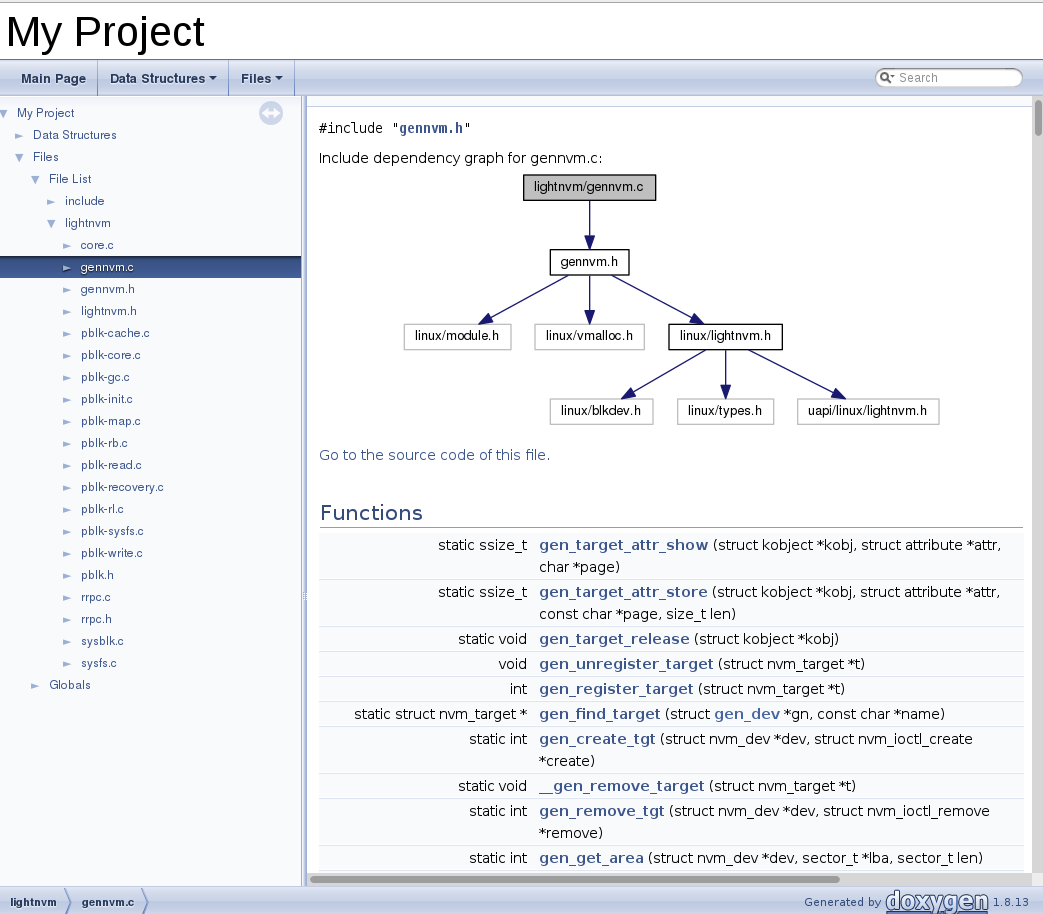Collapse the lightnvm folder in tree
Viewport: 1043px width, 914px height.
click(51, 224)
